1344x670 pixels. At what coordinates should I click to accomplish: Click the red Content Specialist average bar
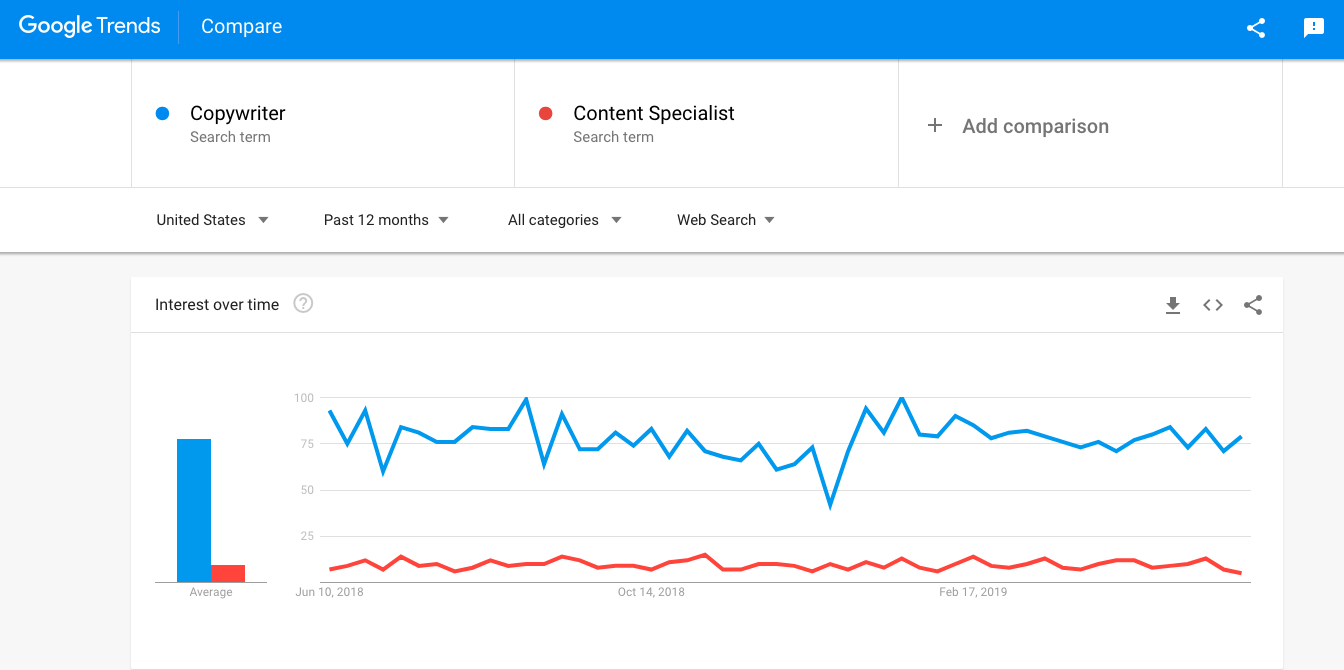pyautogui.click(x=228, y=573)
